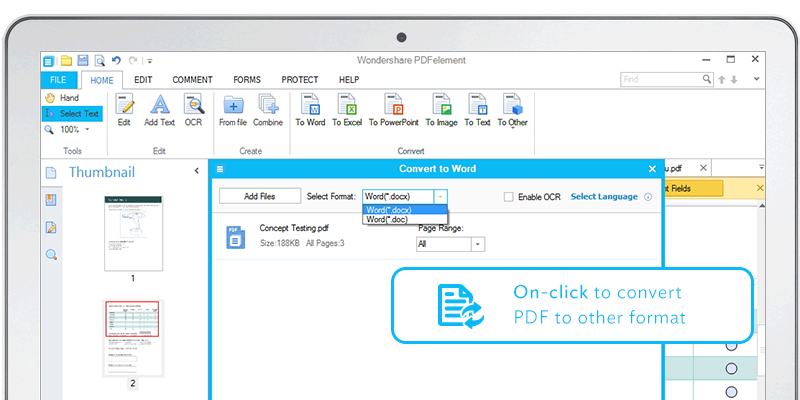Click the magnifier search icon in Find box
Screen dimensions: 800x400
tap(707, 79)
